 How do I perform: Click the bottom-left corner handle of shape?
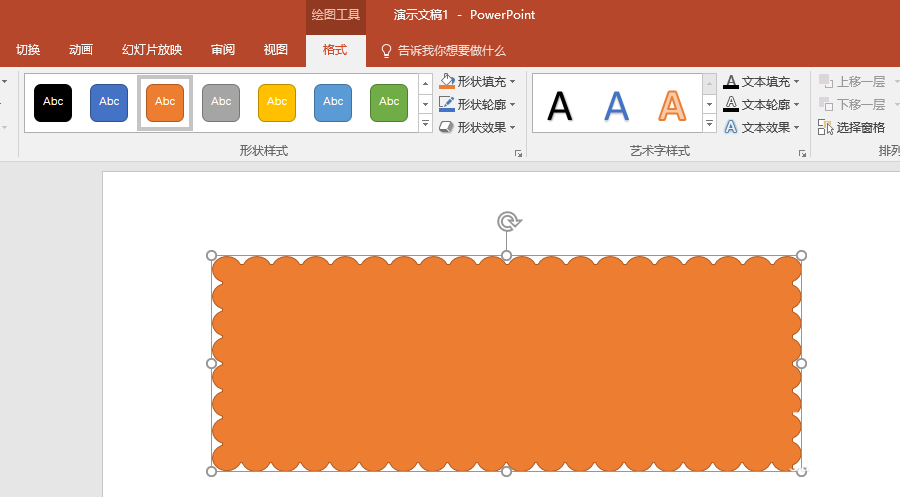click(211, 471)
